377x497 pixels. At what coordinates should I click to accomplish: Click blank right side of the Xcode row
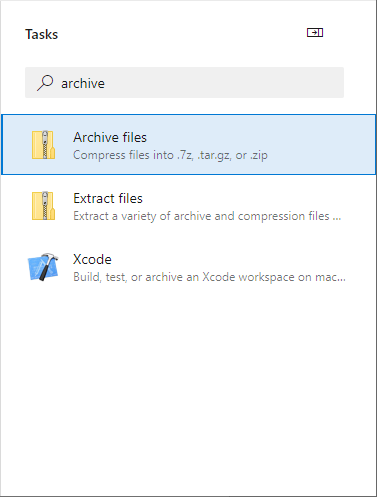pyautogui.click(x=362, y=267)
